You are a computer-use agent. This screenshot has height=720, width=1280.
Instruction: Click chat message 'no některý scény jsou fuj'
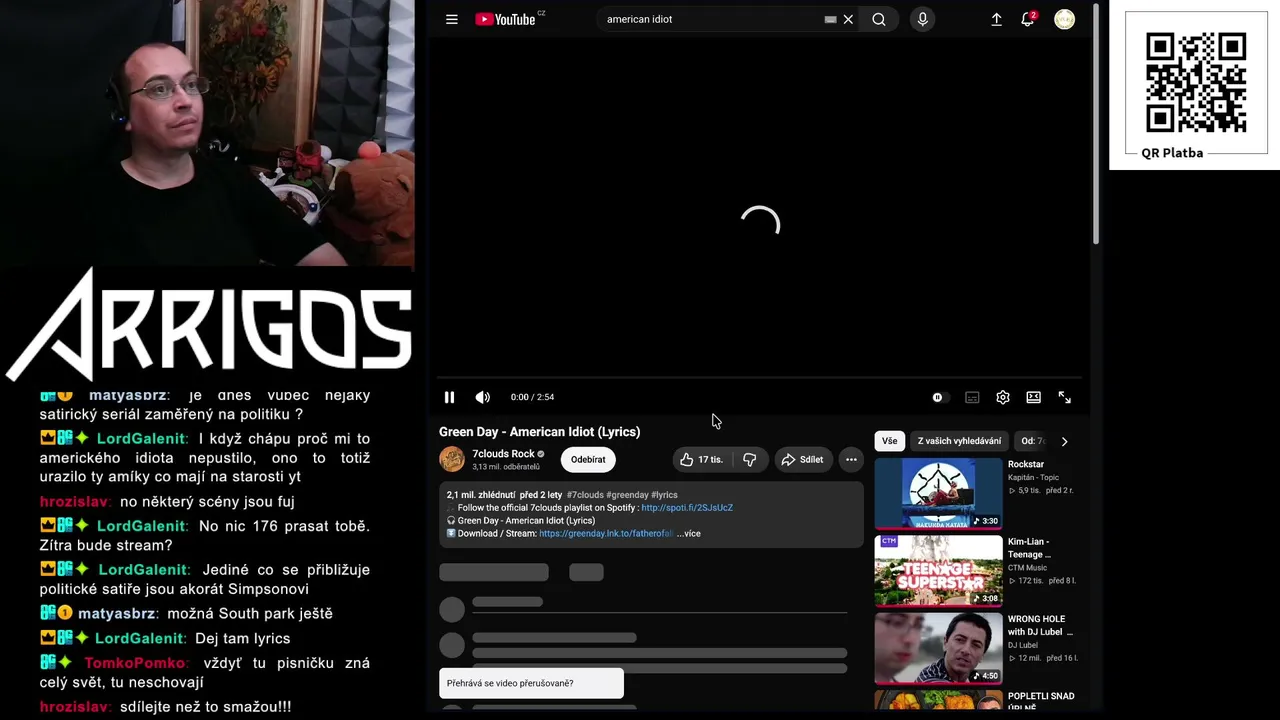point(207,502)
